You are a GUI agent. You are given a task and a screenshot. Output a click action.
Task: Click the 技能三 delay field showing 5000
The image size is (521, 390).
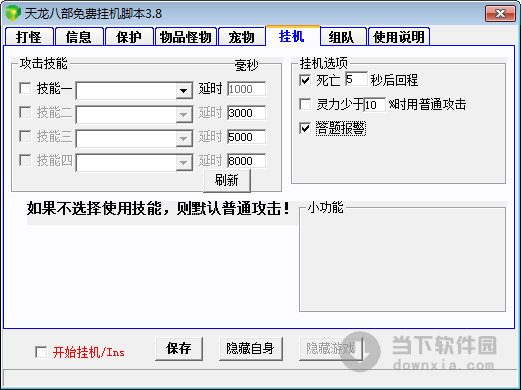click(x=247, y=137)
